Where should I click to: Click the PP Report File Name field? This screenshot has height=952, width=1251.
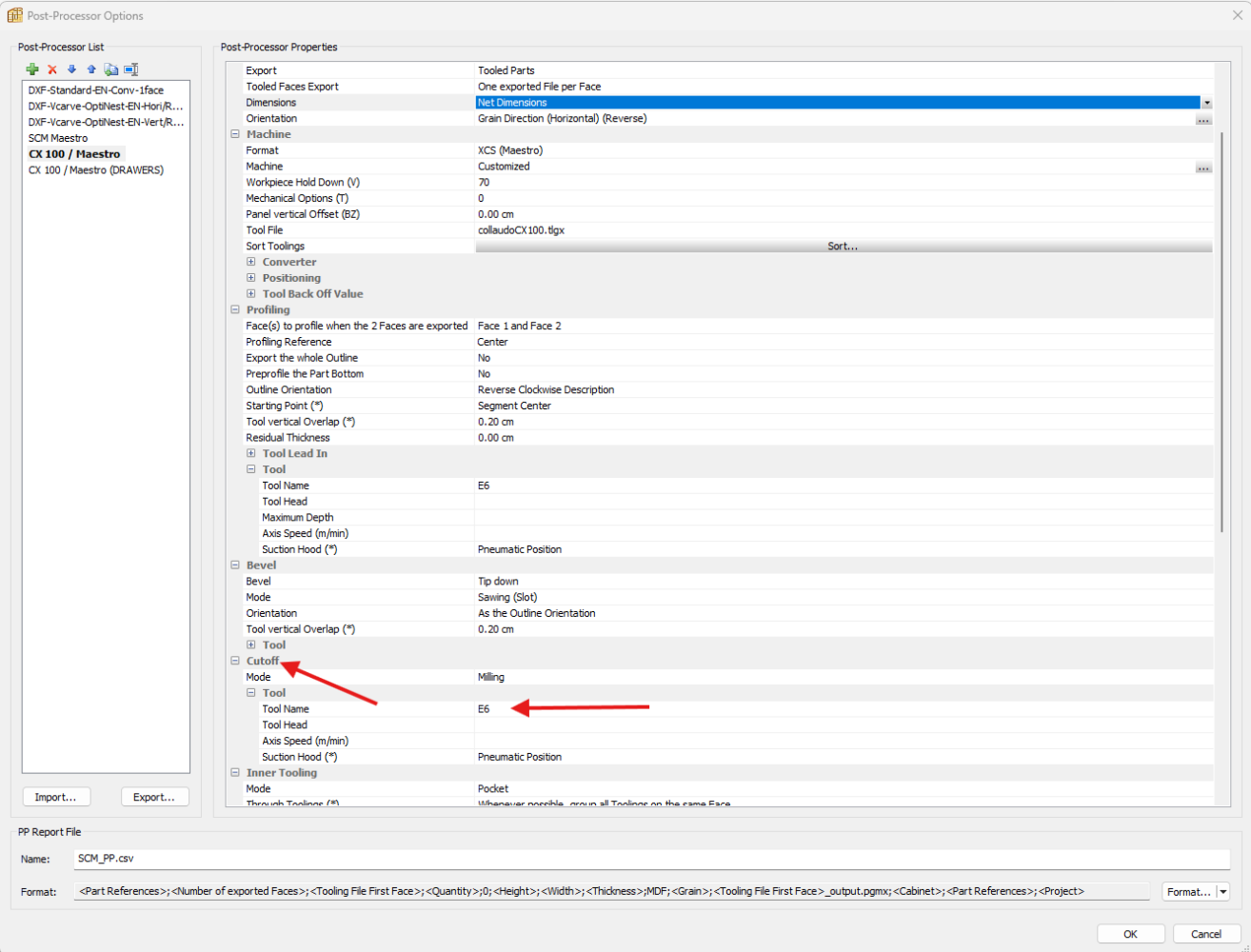(651, 859)
